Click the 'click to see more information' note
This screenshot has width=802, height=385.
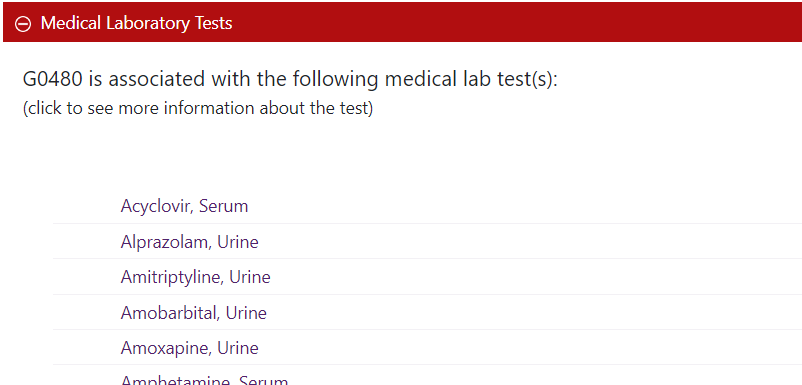click(x=198, y=108)
